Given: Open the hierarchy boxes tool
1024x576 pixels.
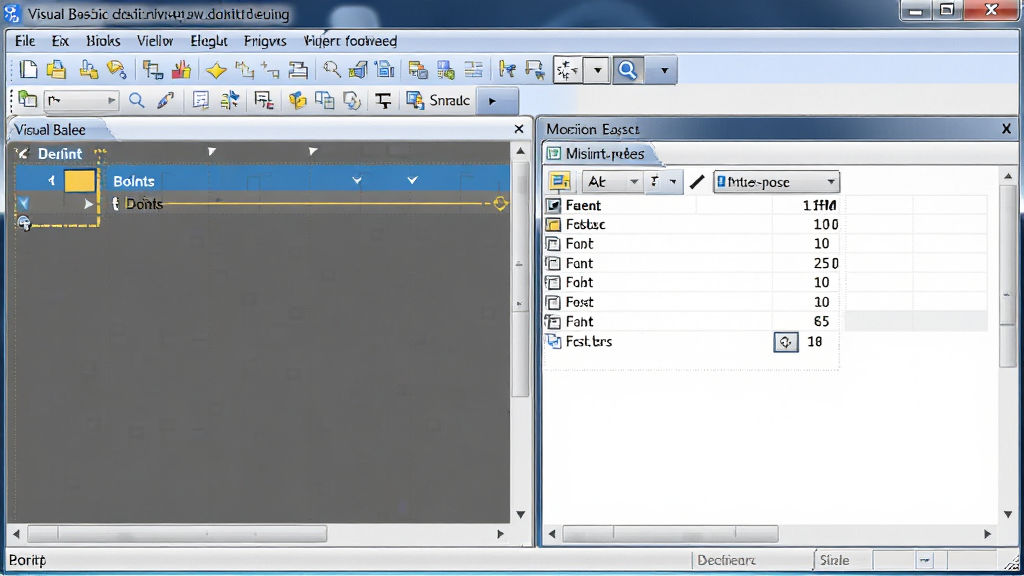Looking at the screenshot, I should click(153, 69).
